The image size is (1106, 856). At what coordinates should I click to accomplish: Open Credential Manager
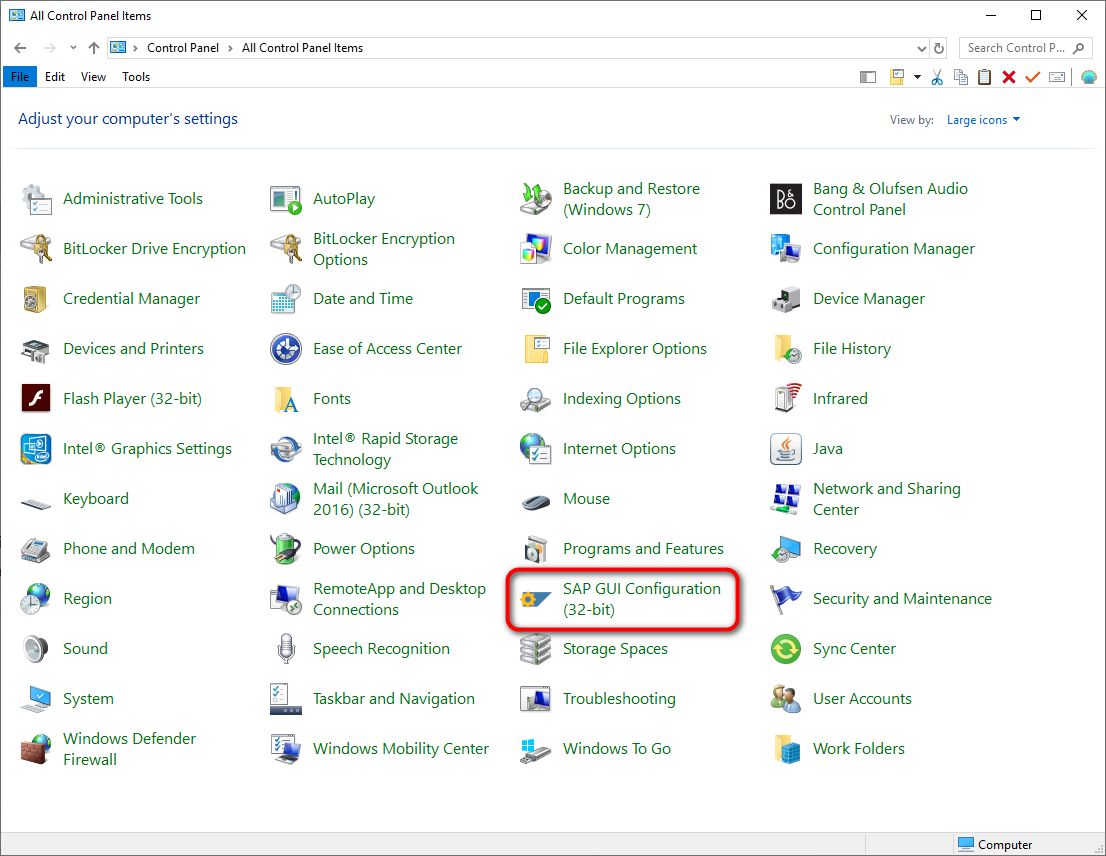111,299
